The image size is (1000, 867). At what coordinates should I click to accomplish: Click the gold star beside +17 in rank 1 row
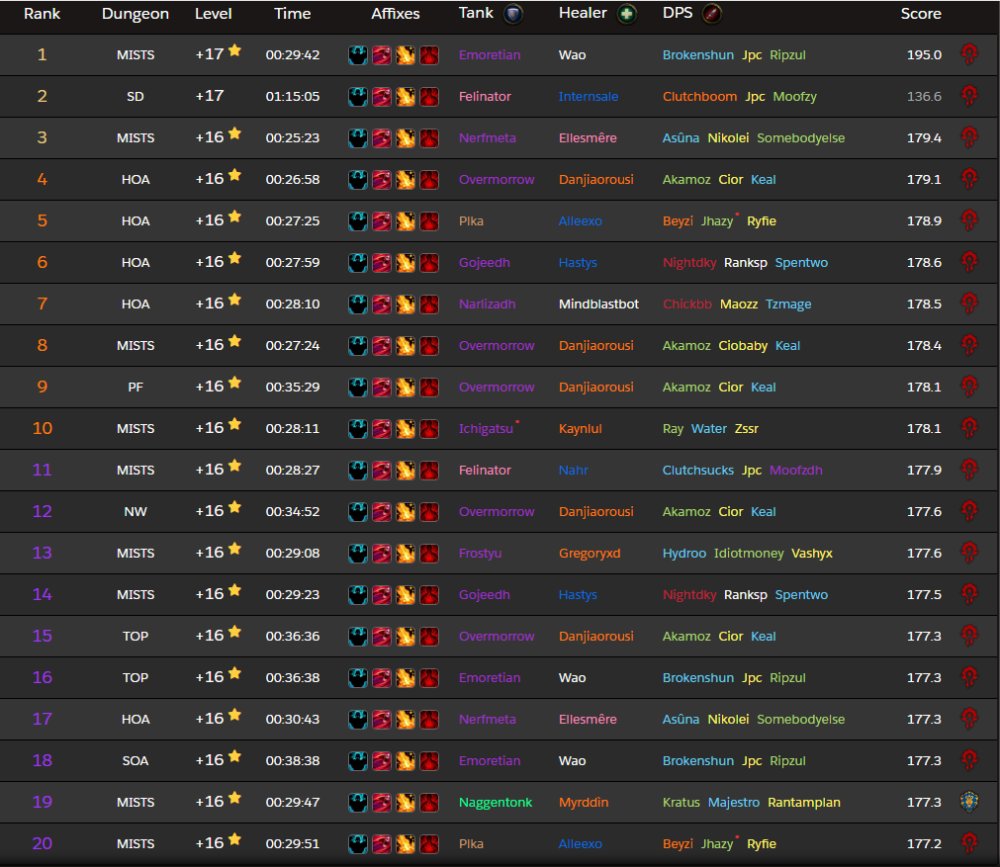[x=235, y=50]
